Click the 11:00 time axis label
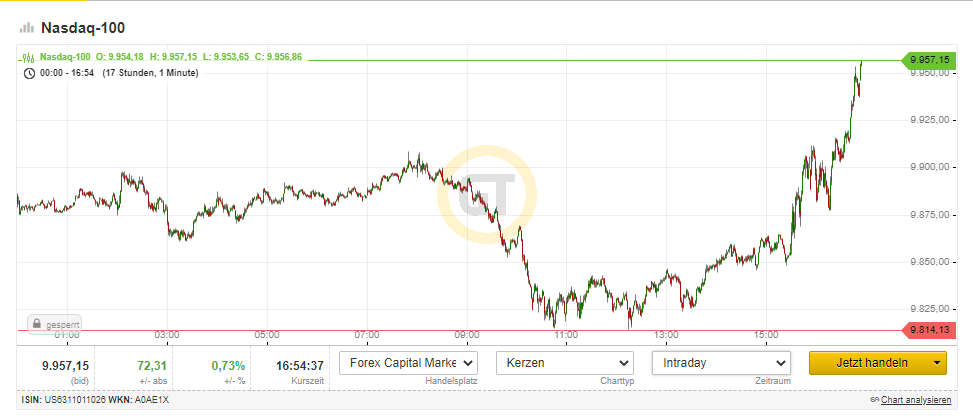Image resolution: width=973 pixels, height=416 pixels. [x=566, y=335]
